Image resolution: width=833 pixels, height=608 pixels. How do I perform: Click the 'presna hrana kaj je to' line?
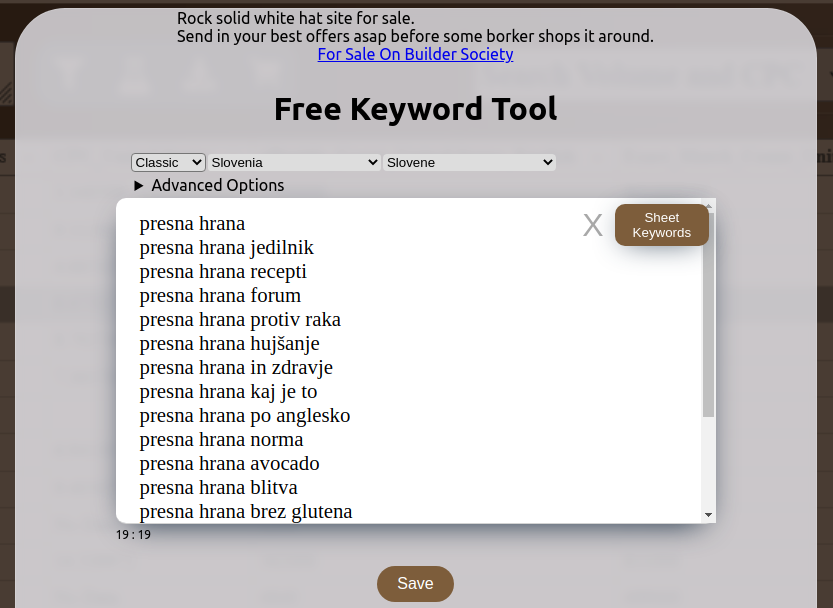[228, 392]
